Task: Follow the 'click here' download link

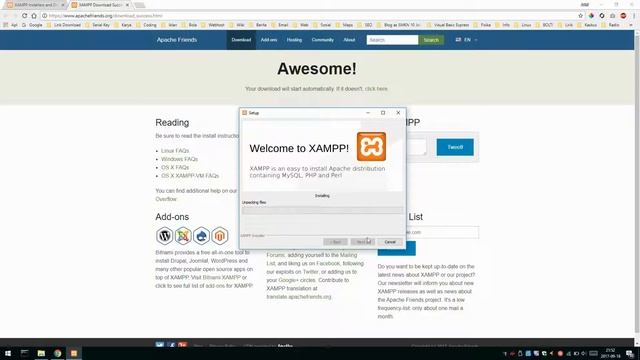Action: (x=376, y=89)
